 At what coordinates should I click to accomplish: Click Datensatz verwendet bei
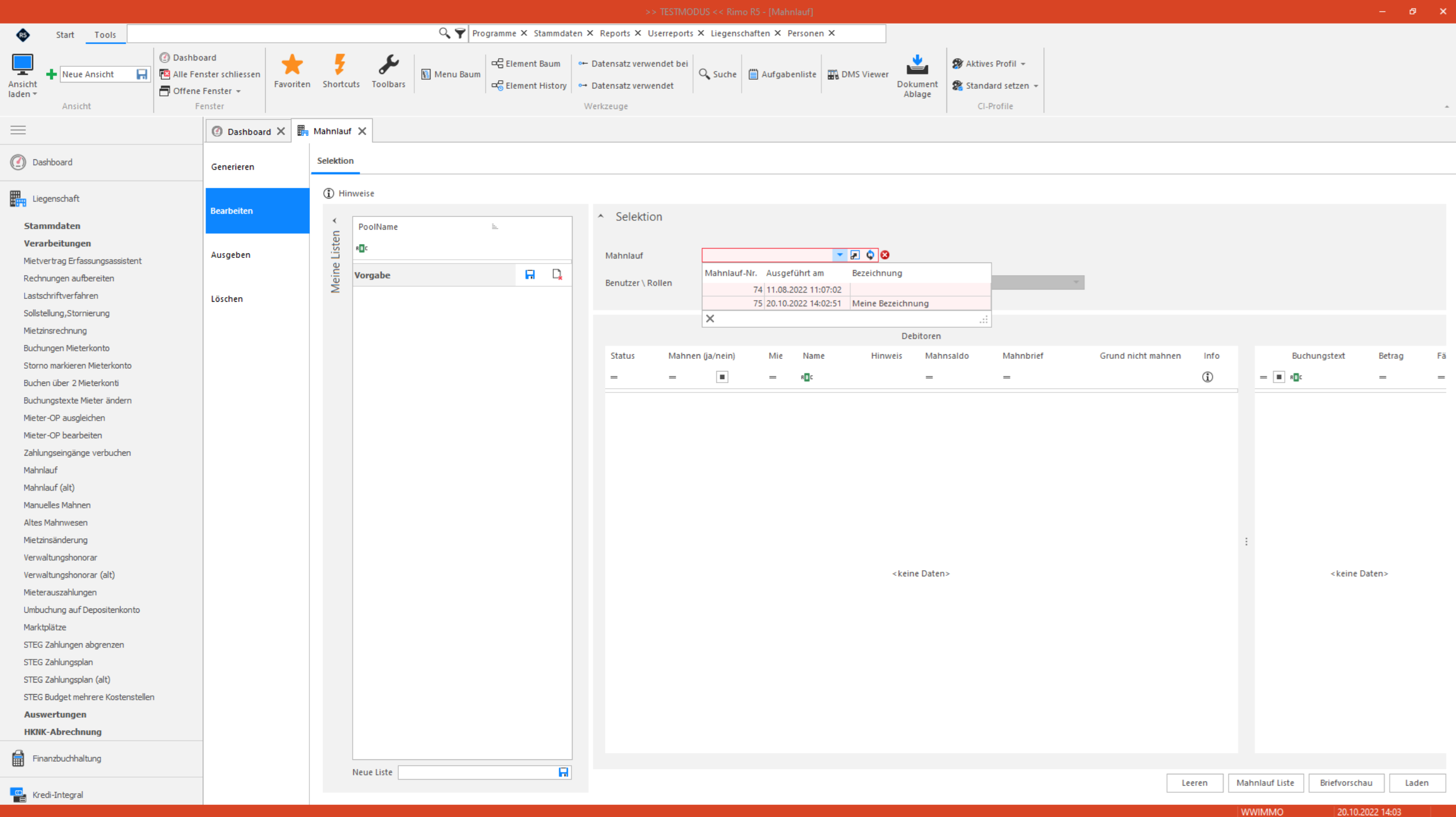633,63
